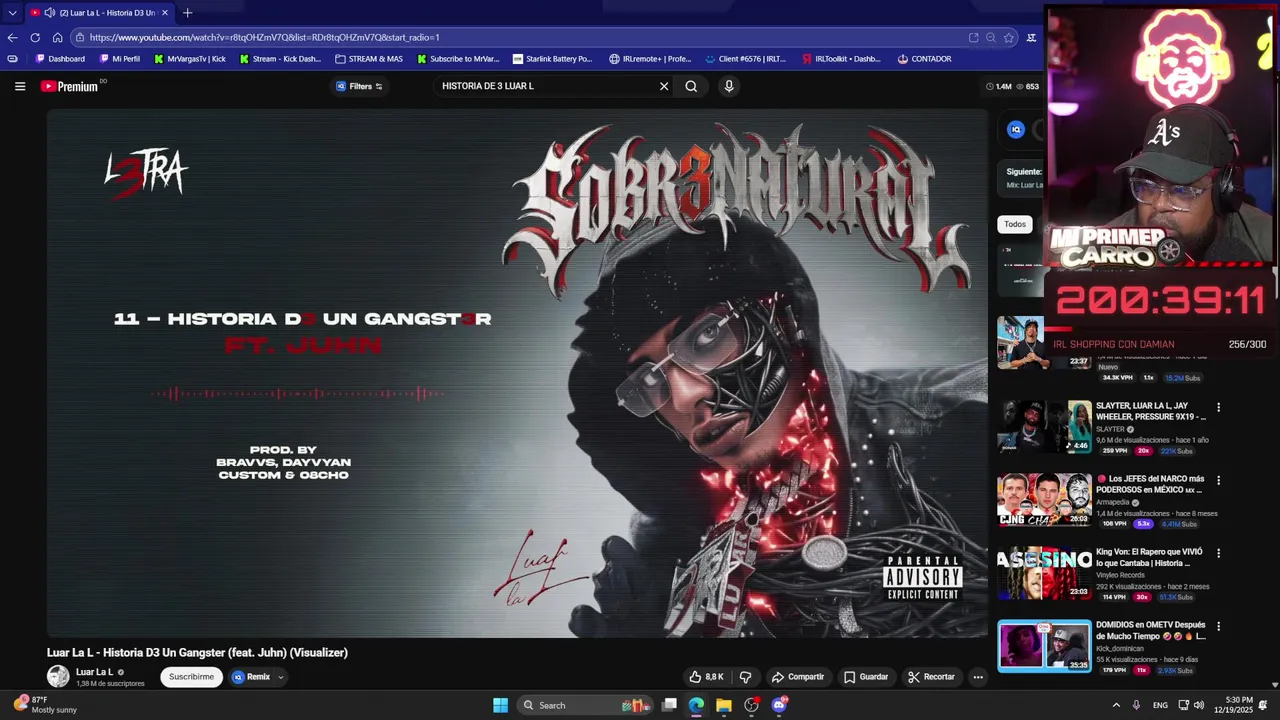
Task: Click the vidIQ round icon in sidebar
Action: (x=1016, y=129)
